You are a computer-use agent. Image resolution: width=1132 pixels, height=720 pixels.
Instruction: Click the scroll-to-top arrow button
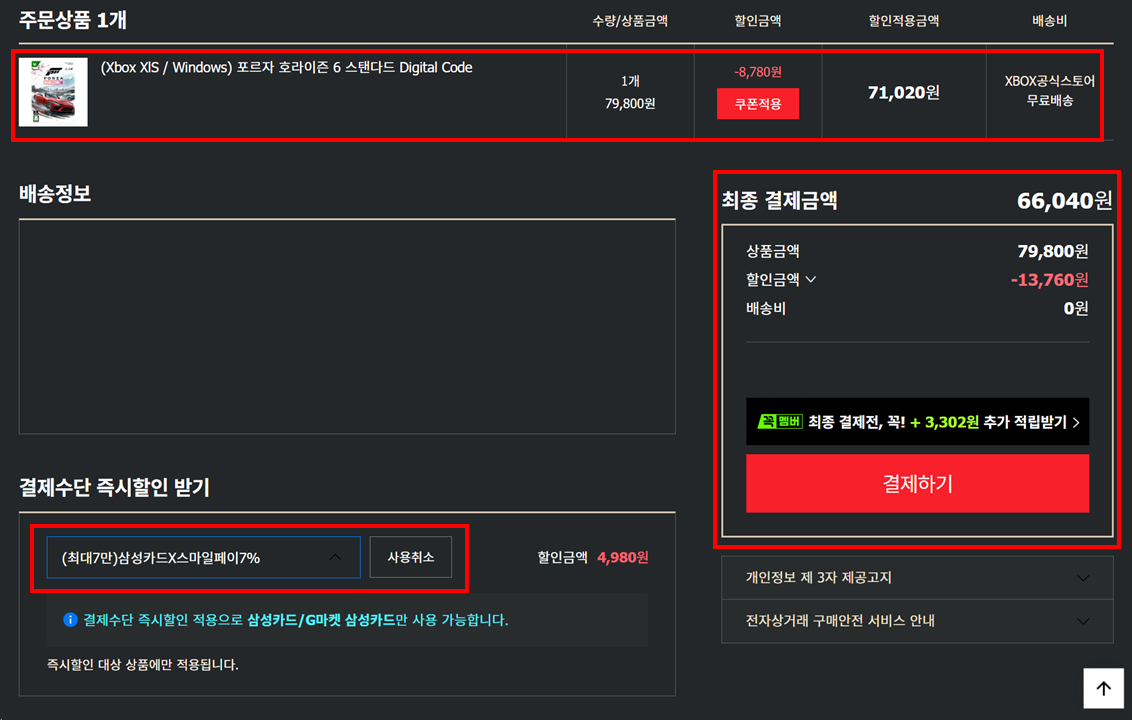pos(1103,688)
